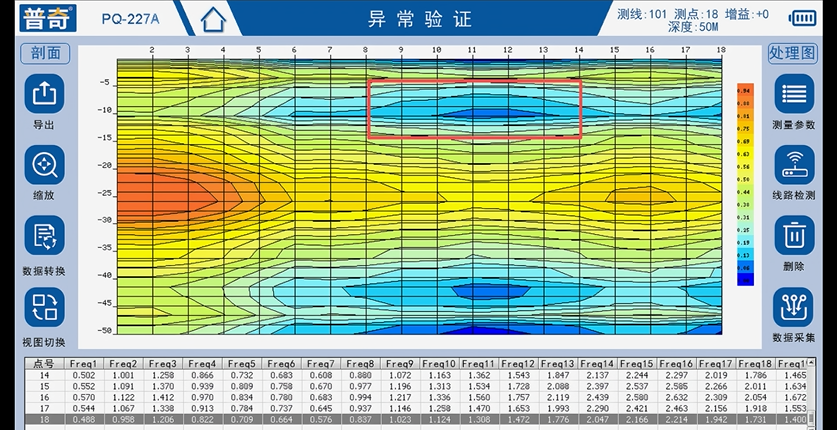This screenshot has width=837, height=430.
Task: Switch to the 处理图 processed map tab
Action: coord(793,53)
